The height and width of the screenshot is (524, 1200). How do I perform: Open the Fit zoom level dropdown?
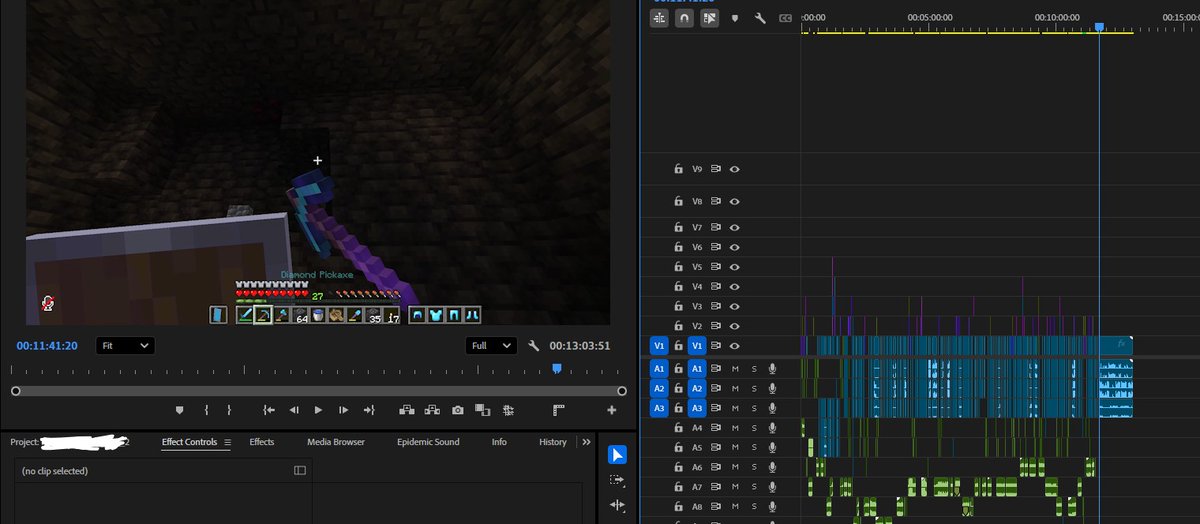point(125,345)
